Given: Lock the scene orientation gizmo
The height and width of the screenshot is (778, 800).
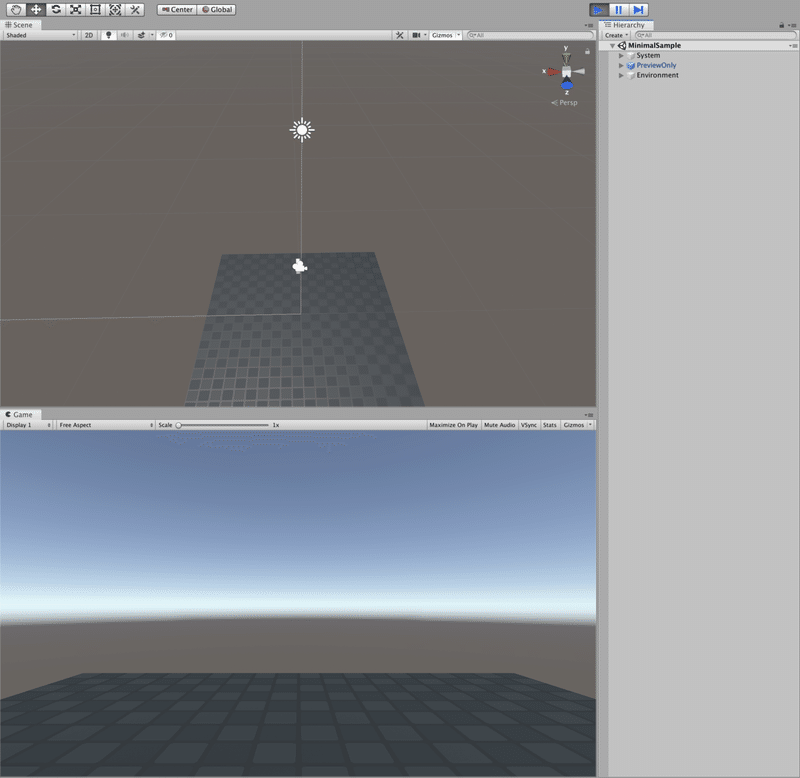Looking at the screenshot, I should click(x=587, y=52).
